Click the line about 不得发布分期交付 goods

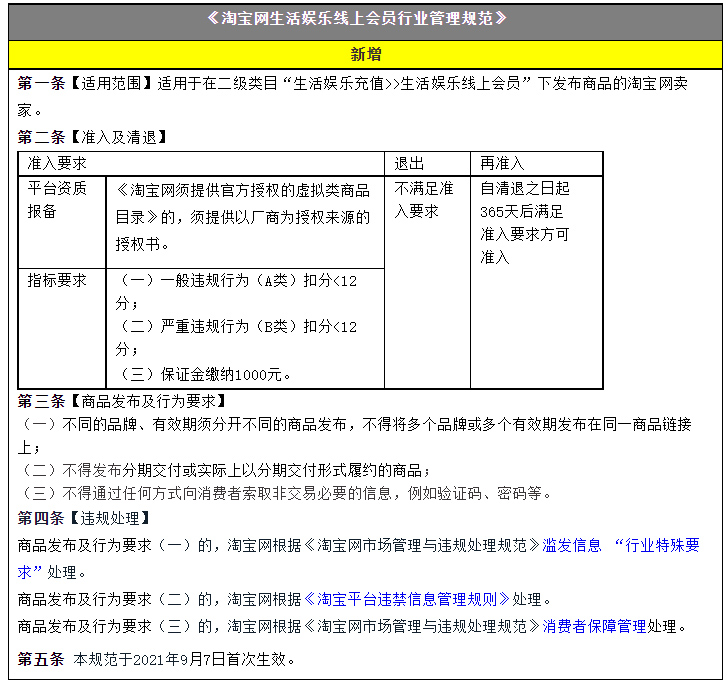click(225, 470)
